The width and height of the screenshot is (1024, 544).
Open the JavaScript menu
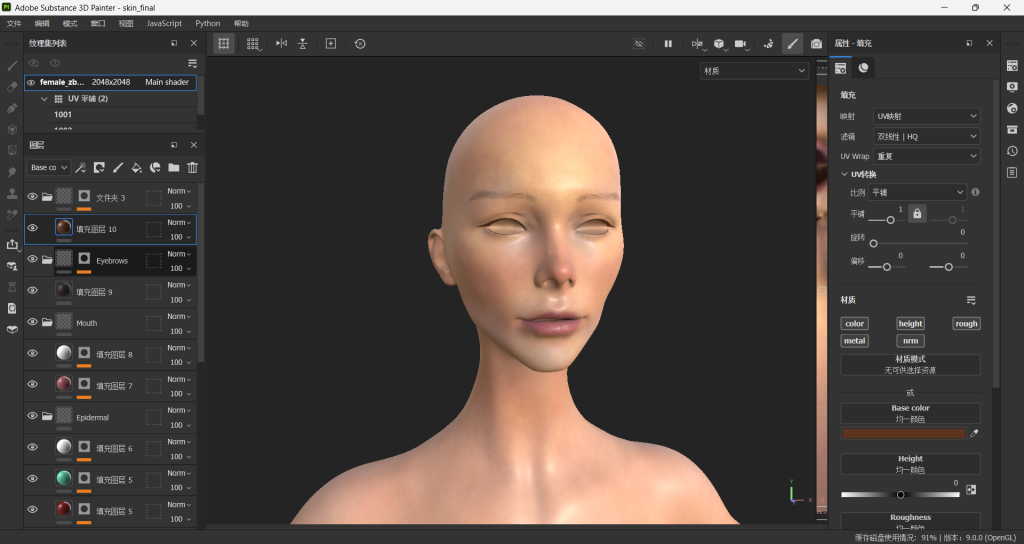click(164, 24)
